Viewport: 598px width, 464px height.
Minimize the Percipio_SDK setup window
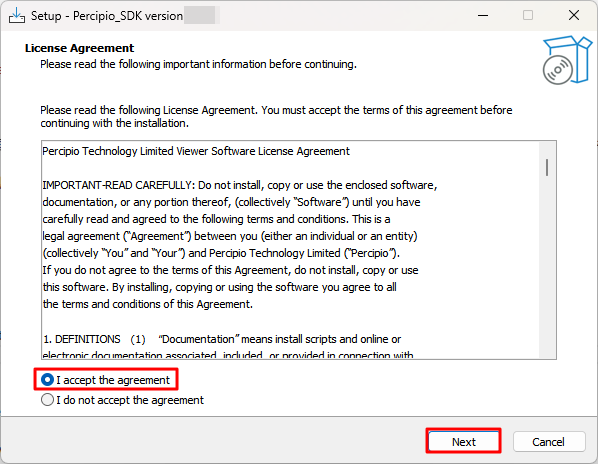pyautogui.click(x=483, y=16)
